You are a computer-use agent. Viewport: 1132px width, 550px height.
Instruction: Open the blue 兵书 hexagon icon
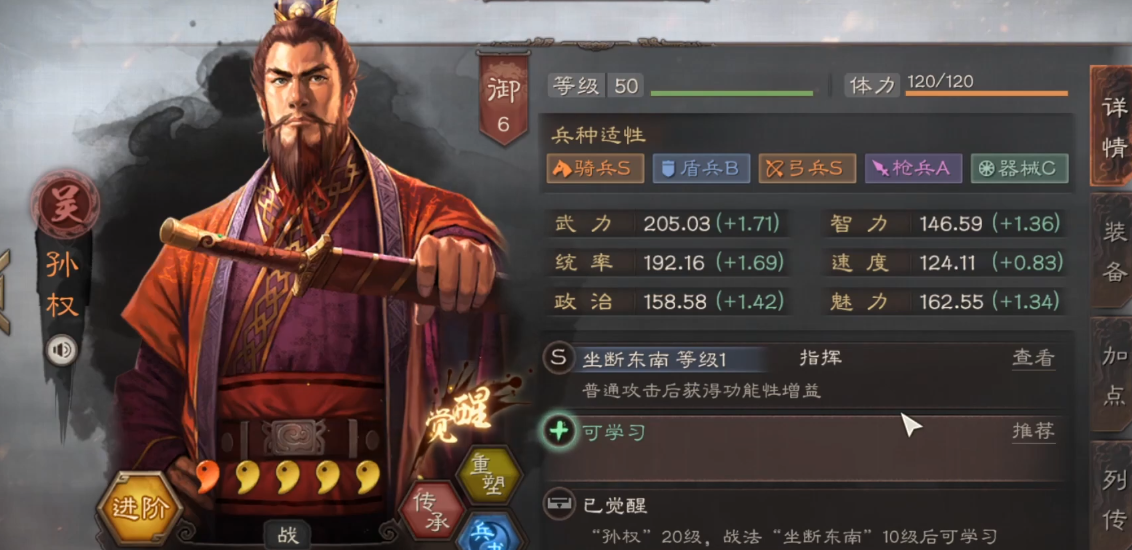click(488, 531)
